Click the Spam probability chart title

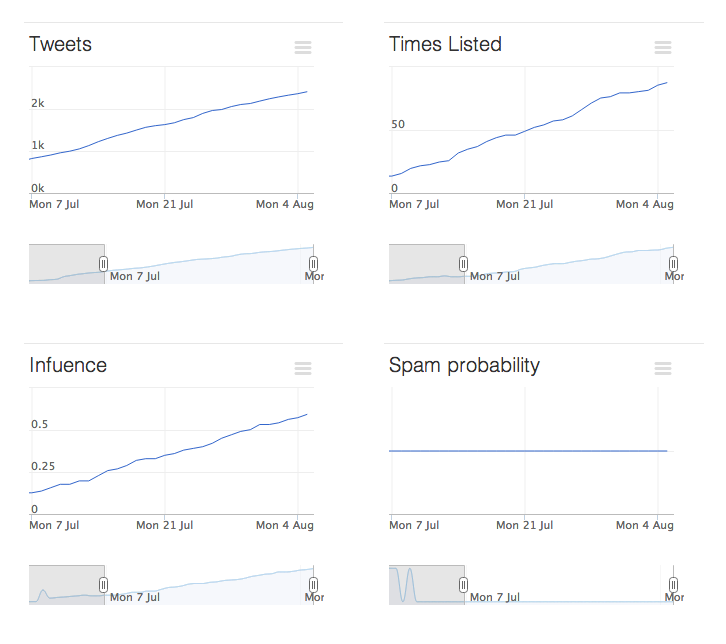pyautogui.click(x=464, y=365)
